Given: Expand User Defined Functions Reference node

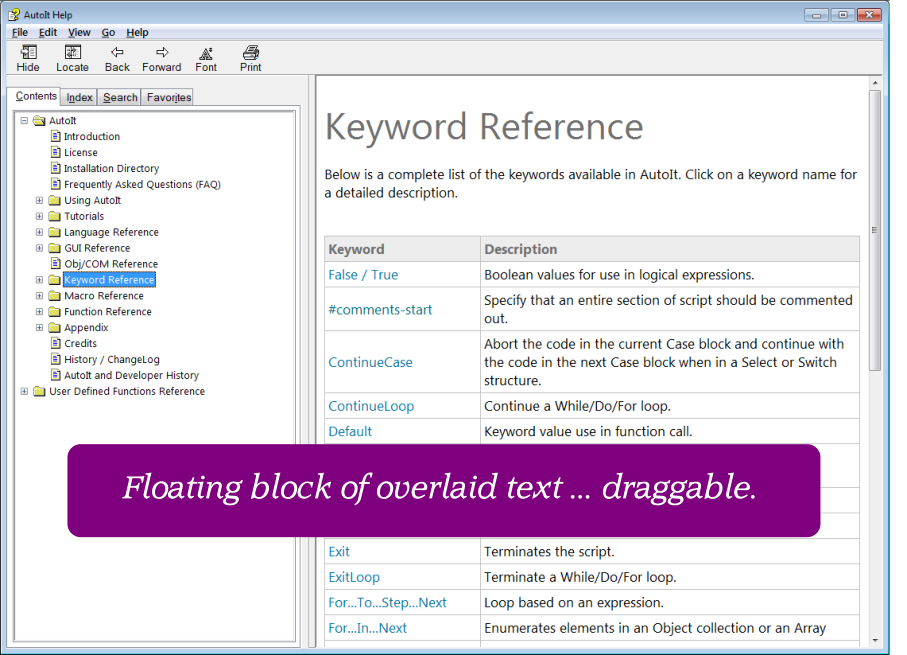Looking at the screenshot, I should (x=24, y=392).
